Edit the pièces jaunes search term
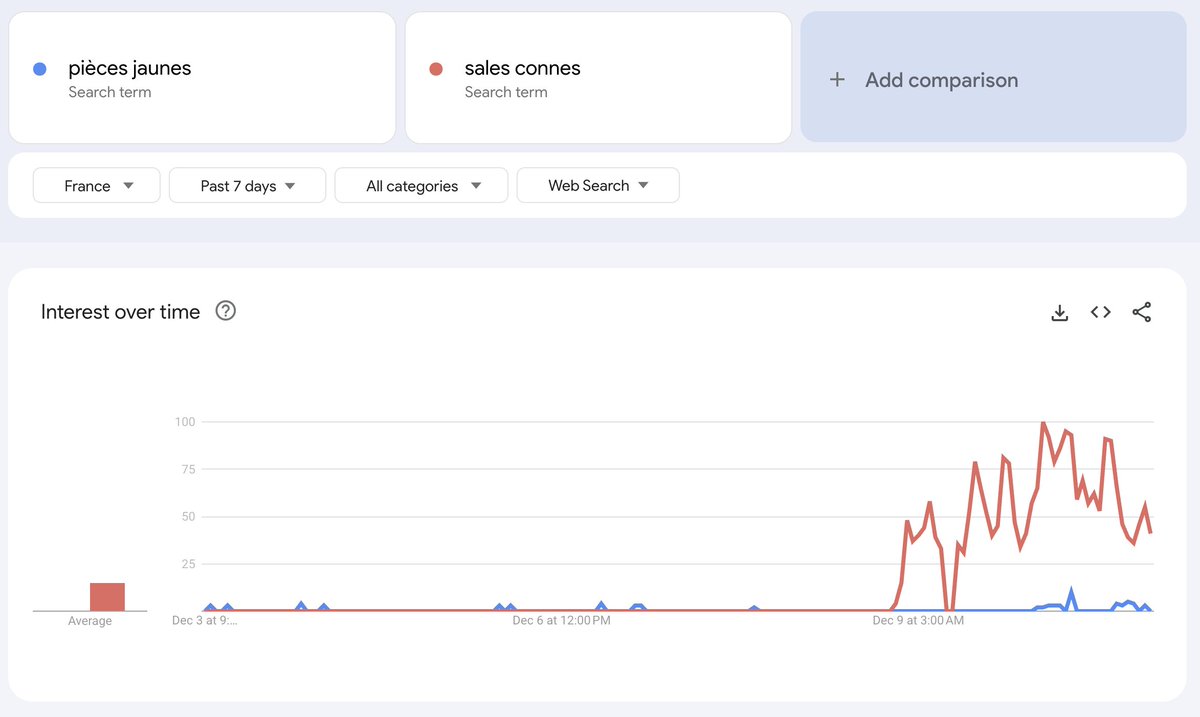The width and height of the screenshot is (1200, 717). pos(202,78)
